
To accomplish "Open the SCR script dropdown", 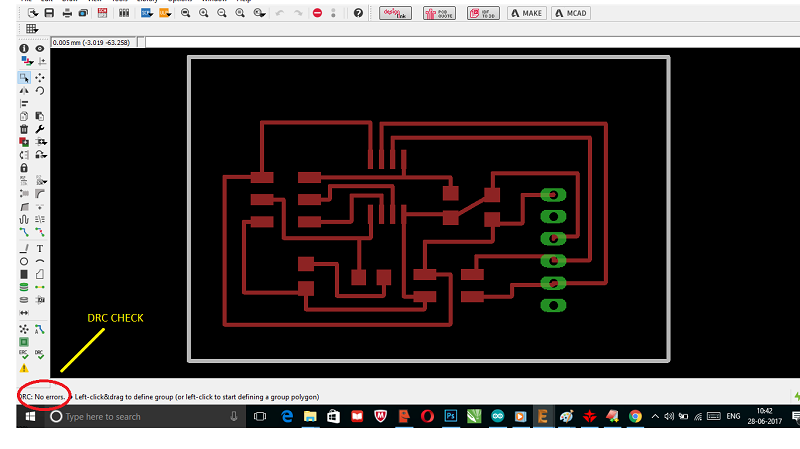I will click(x=147, y=13).
